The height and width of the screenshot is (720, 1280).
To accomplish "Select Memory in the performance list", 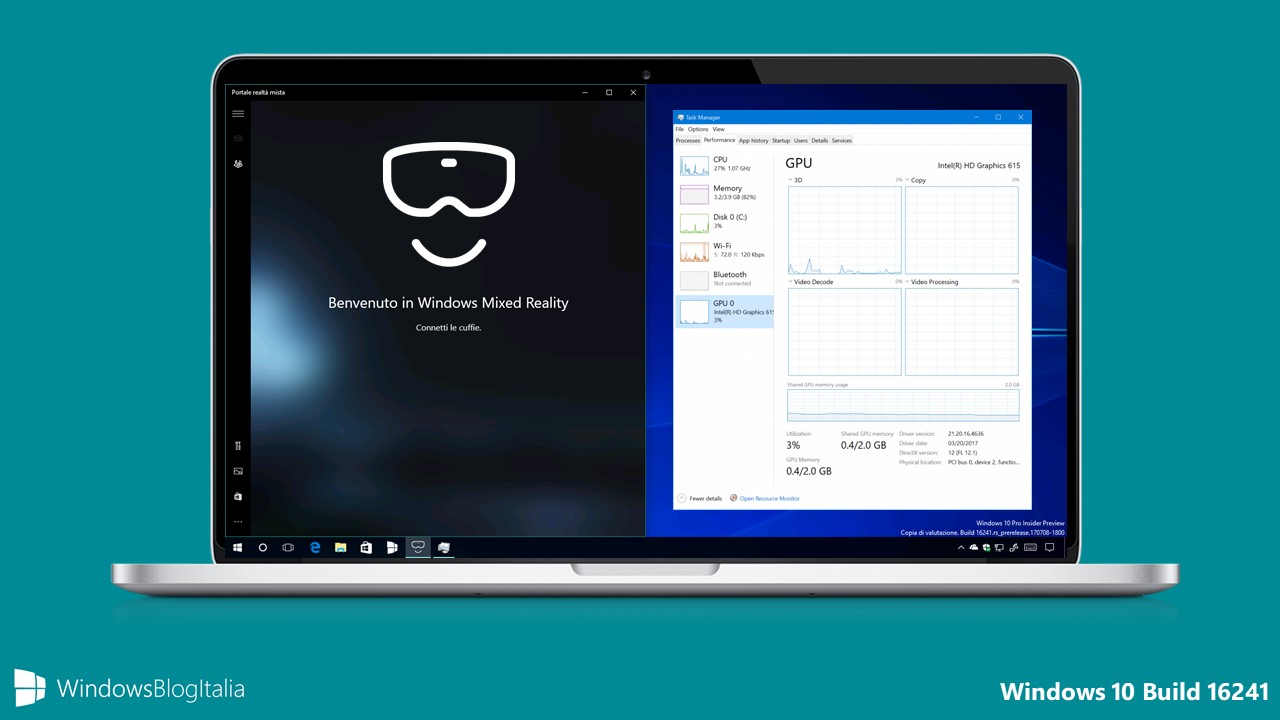I will [725, 193].
